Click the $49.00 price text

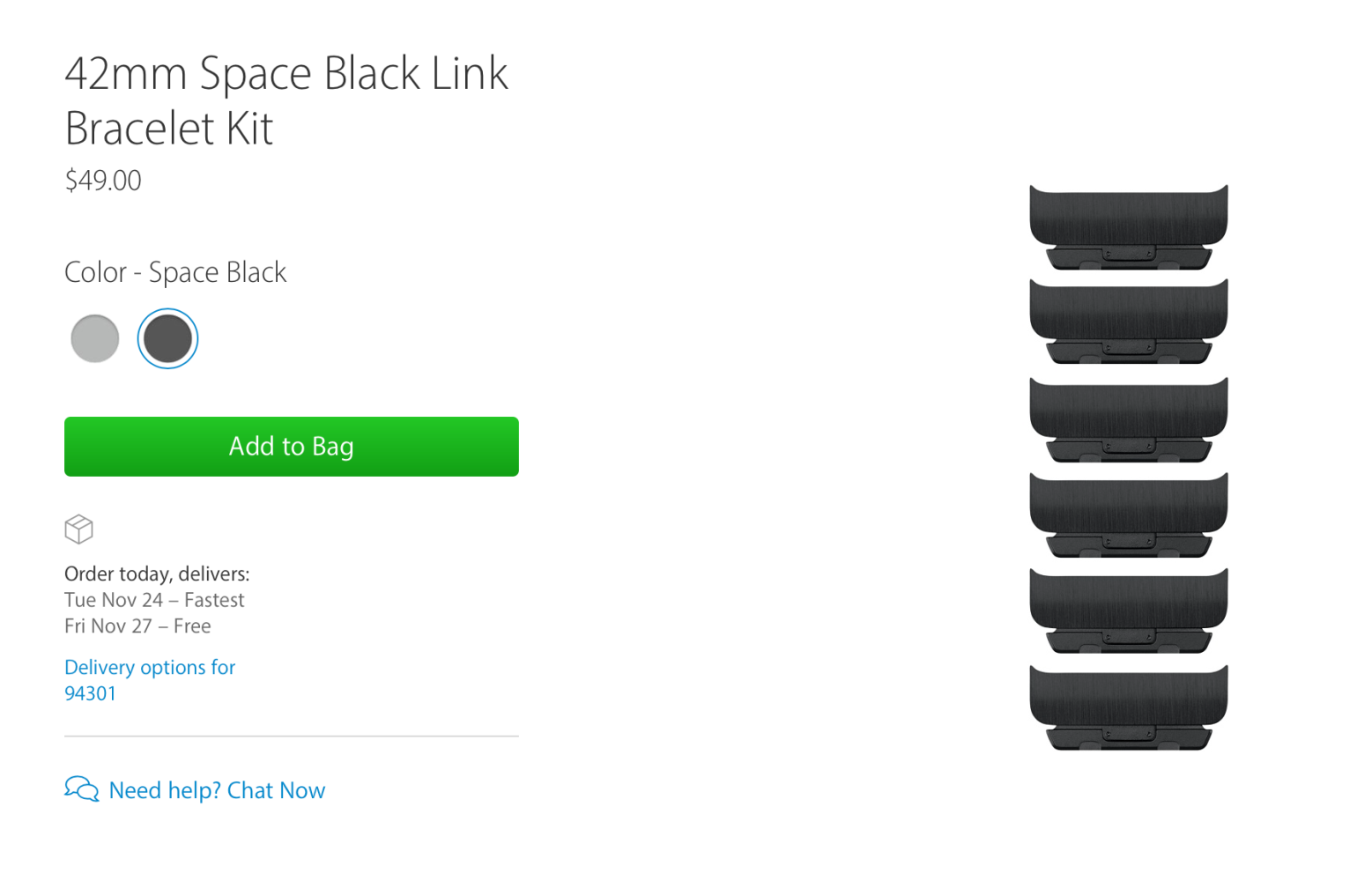click(x=103, y=181)
